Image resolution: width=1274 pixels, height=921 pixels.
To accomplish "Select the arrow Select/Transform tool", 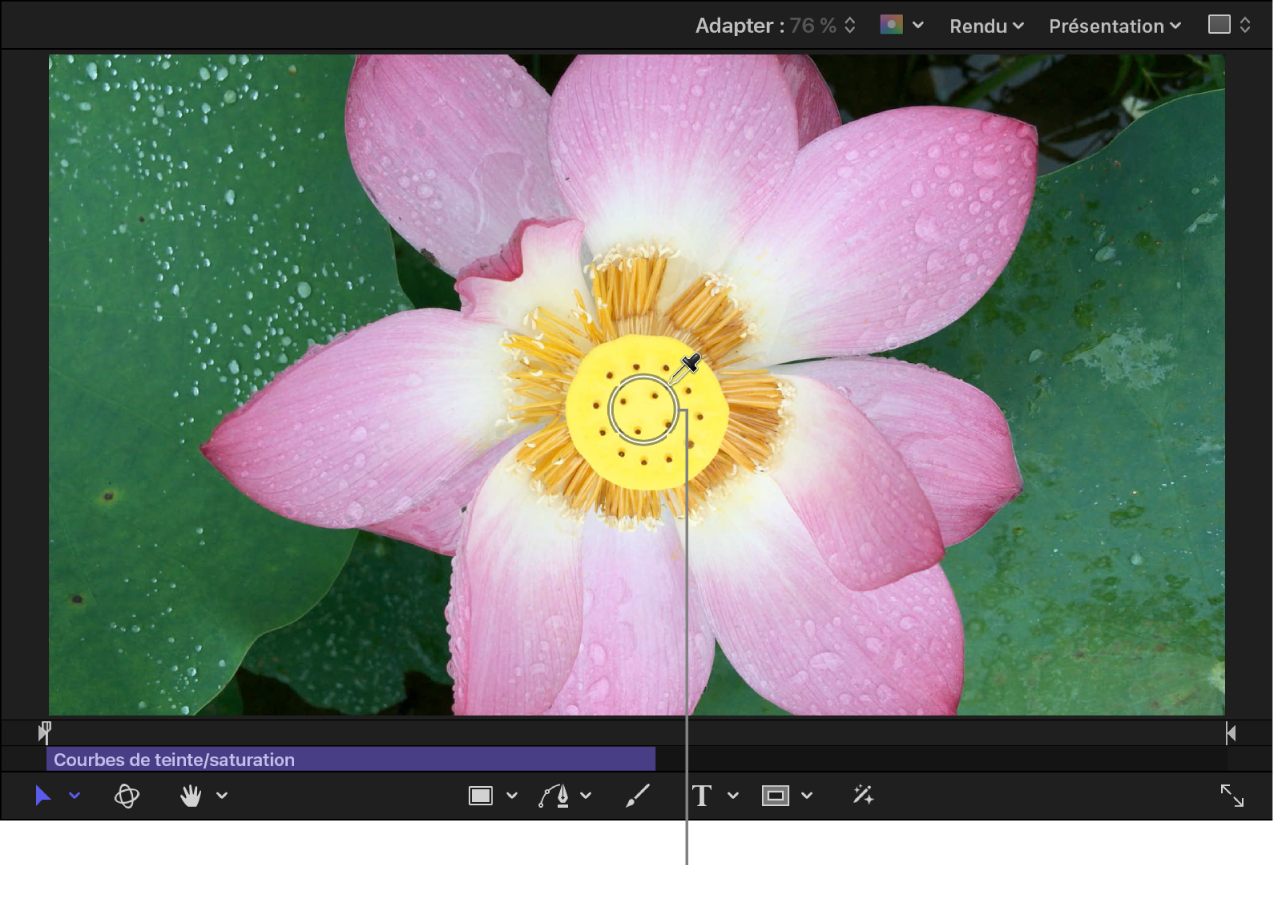I will pos(43,796).
